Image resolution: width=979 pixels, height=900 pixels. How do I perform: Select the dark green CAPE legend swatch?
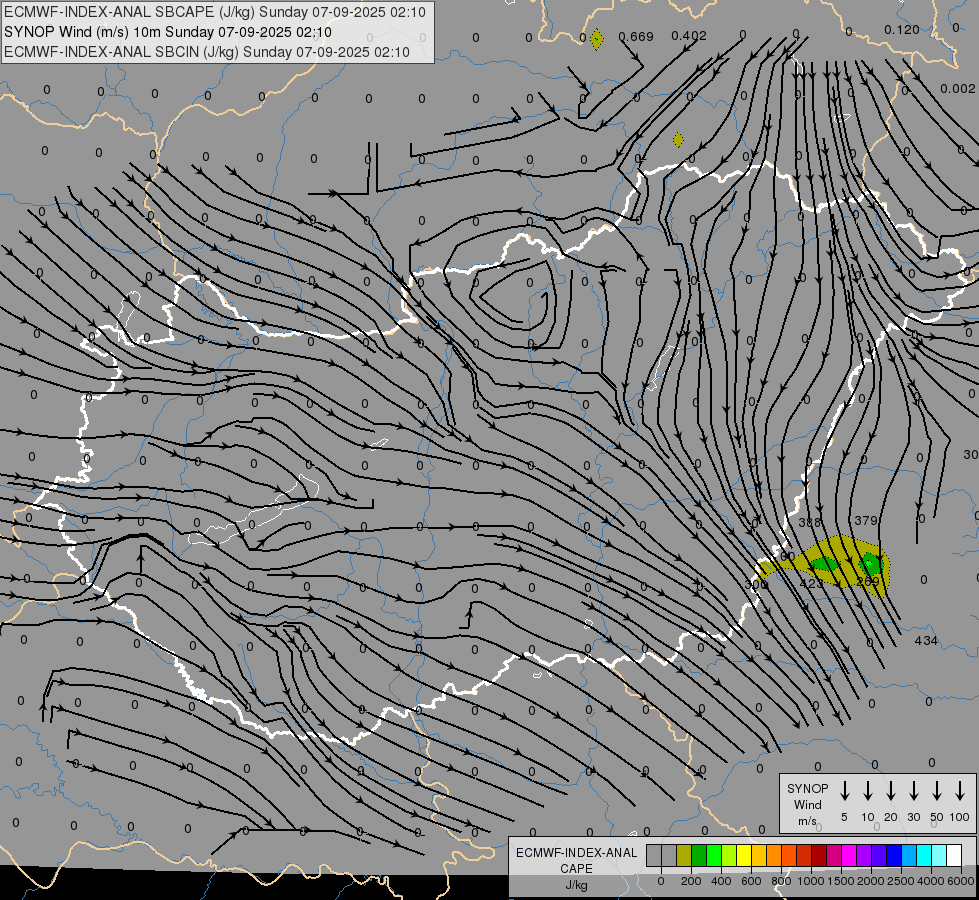(x=699, y=855)
